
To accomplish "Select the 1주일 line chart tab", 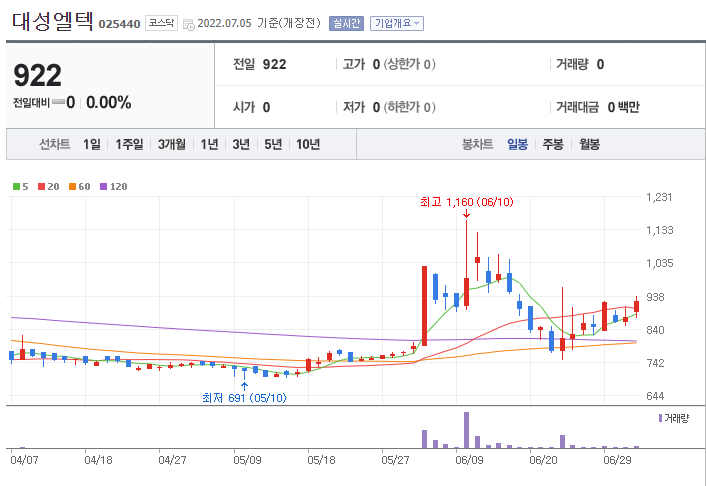I will tap(129, 144).
